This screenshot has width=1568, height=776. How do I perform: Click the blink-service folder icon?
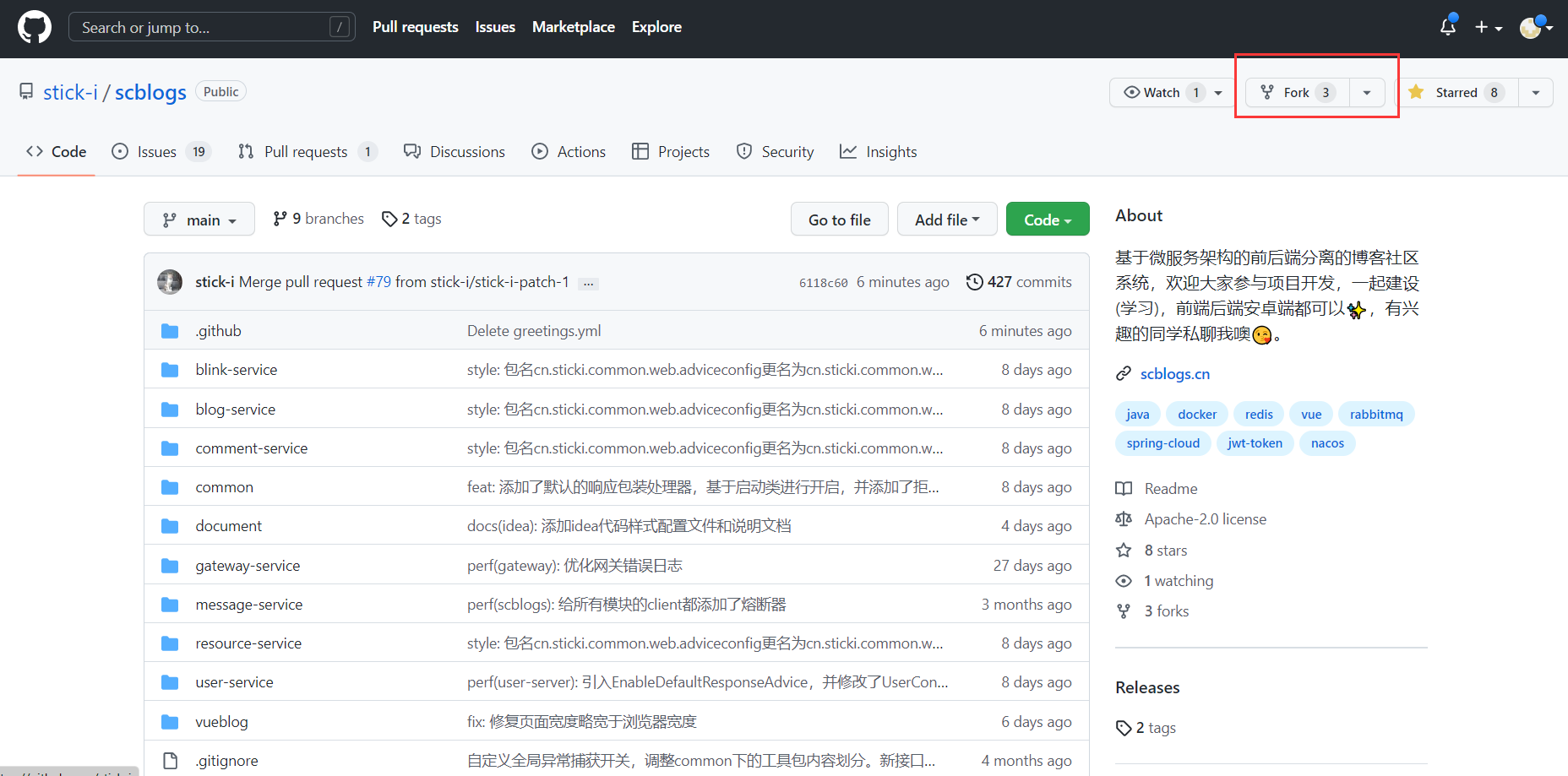(x=170, y=370)
